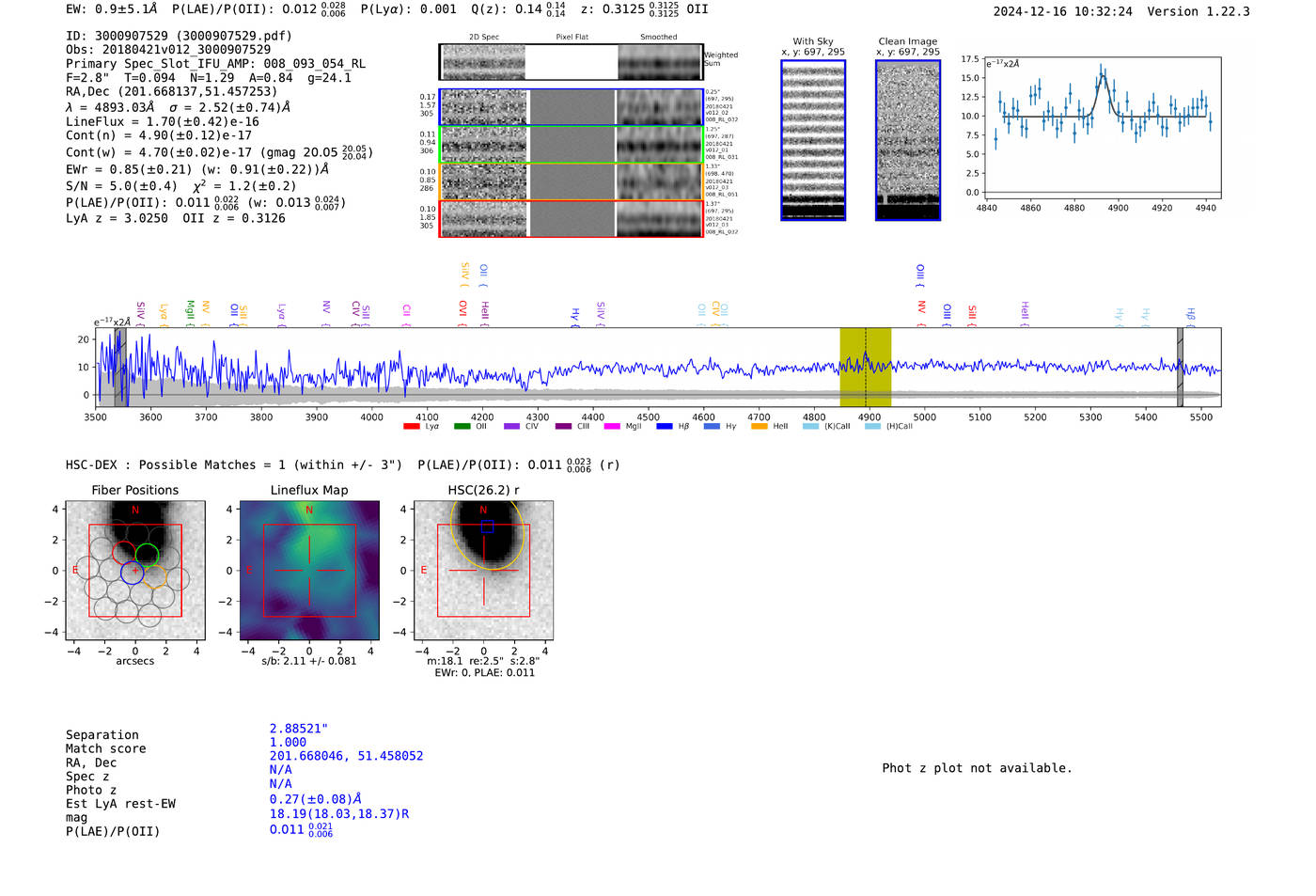This screenshot has height=896, width=1316.
Task: Click the Gaussian emission peak in the line-fit plot
Action: point(1103,77)
